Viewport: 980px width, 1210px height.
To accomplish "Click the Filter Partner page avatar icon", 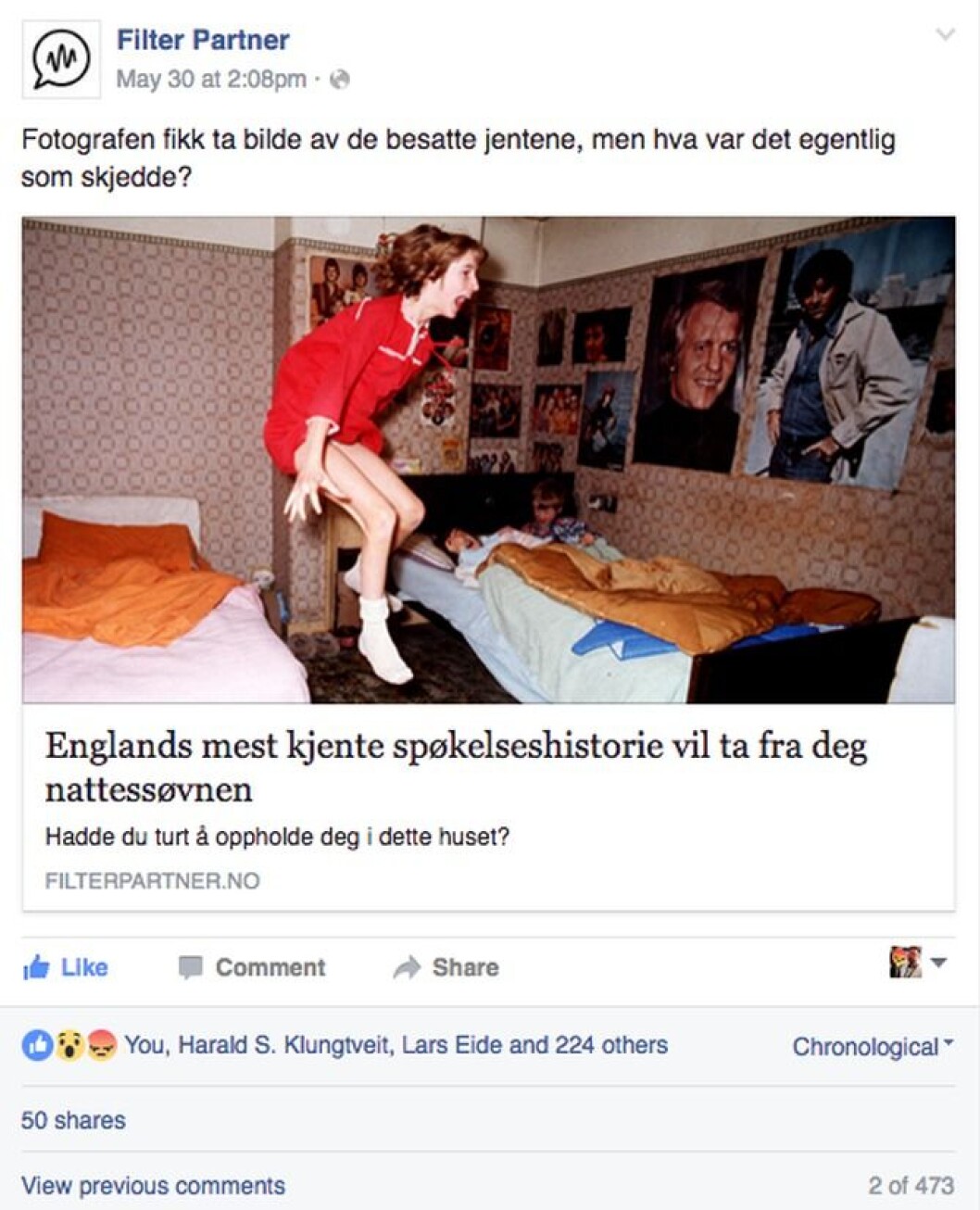I will (61, 59).
